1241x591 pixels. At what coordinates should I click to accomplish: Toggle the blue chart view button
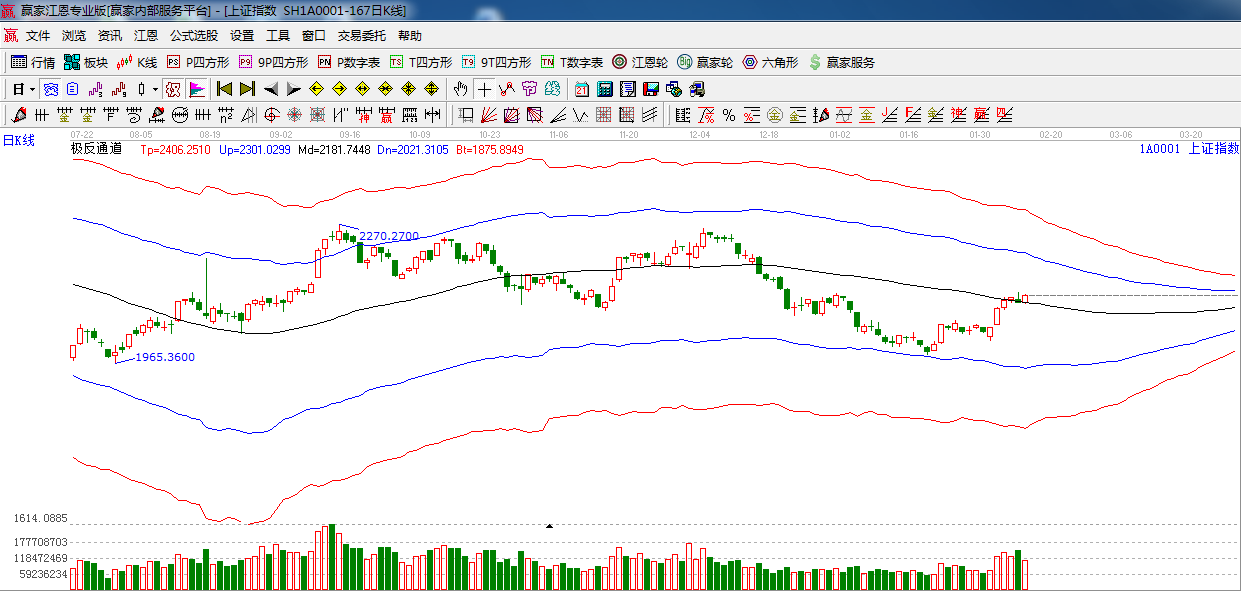tap(50, 89)
